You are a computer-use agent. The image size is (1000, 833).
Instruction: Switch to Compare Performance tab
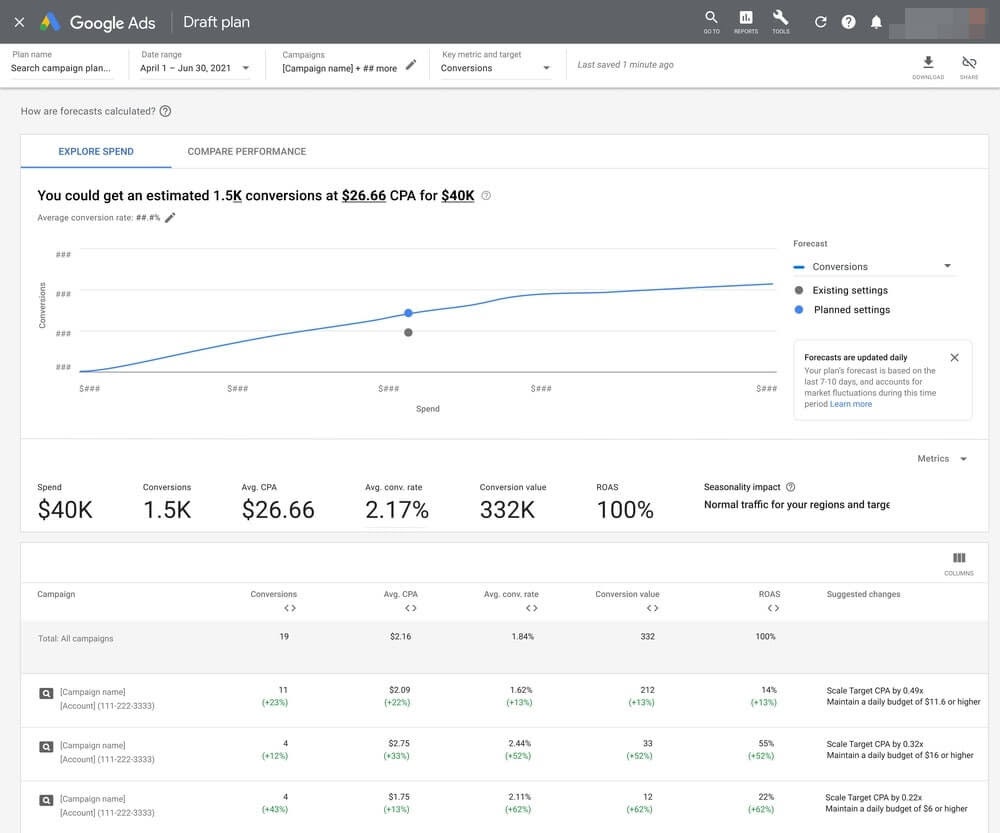247,152
